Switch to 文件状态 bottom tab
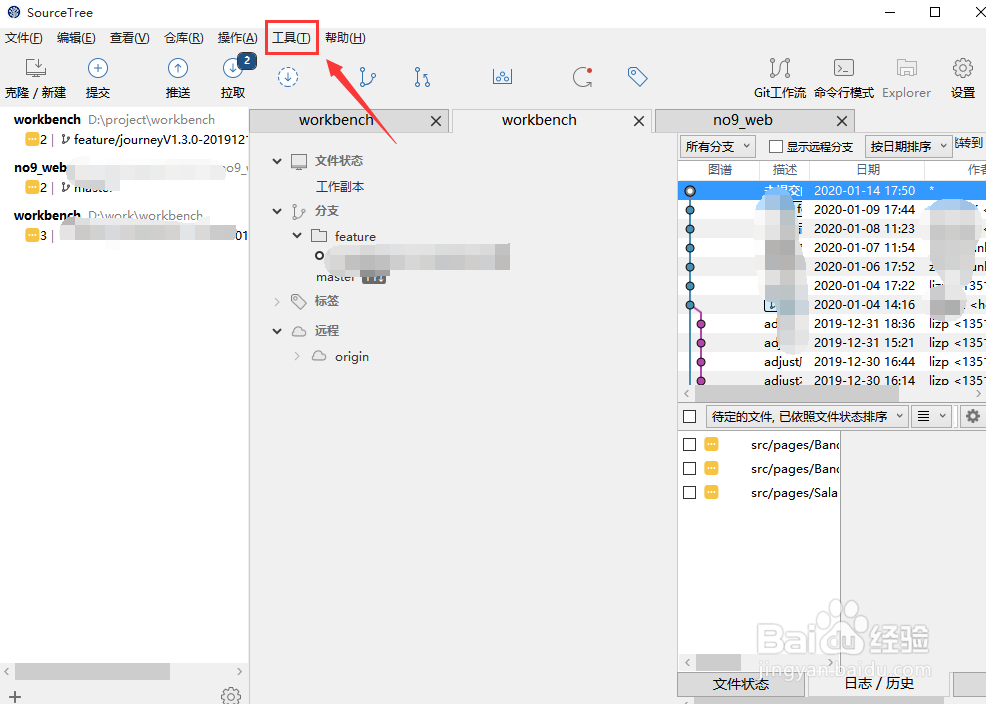Screen dimensions: 986x704 point(741,684)
